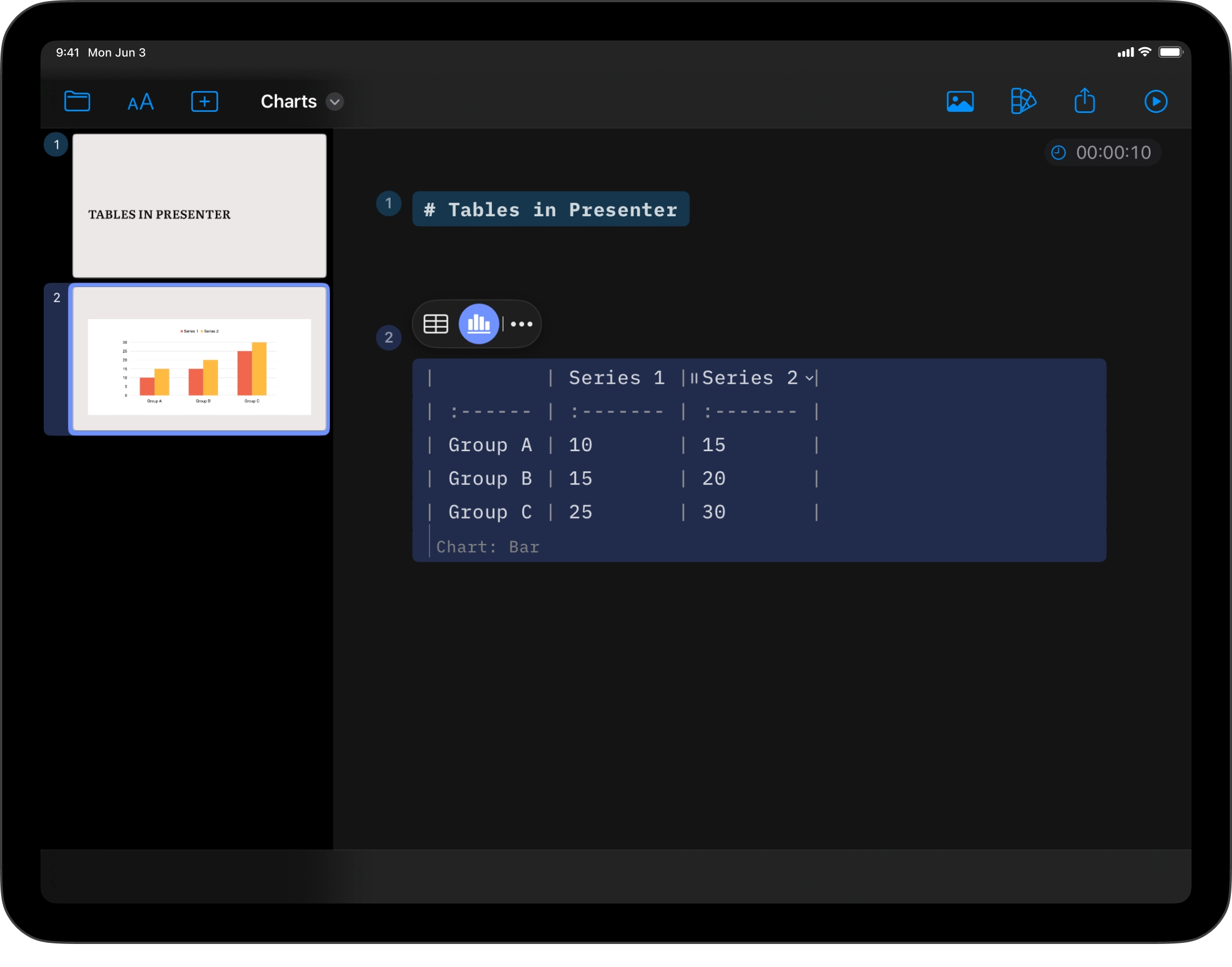Viewport: 1232px width, 967px height.
Task: Open the Series 2 column chevron
Action: tap(809, 378)
